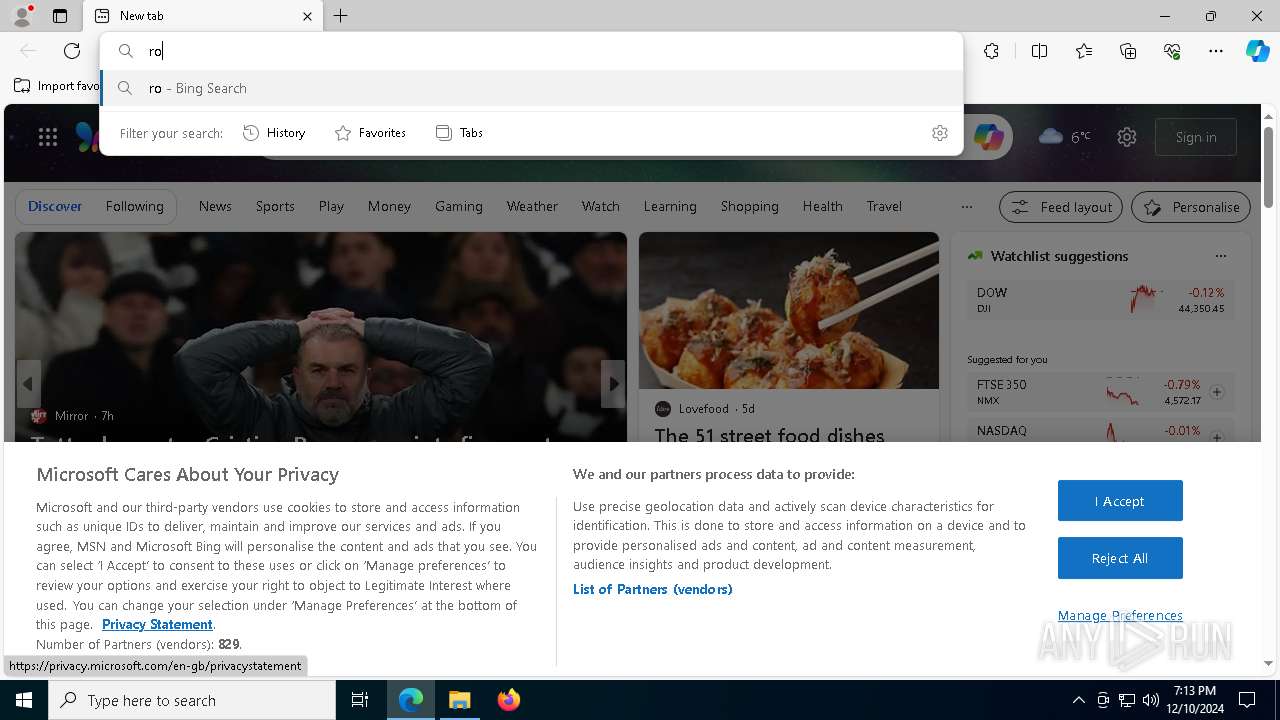
Task: Open the Weather category
Action: 532,206
